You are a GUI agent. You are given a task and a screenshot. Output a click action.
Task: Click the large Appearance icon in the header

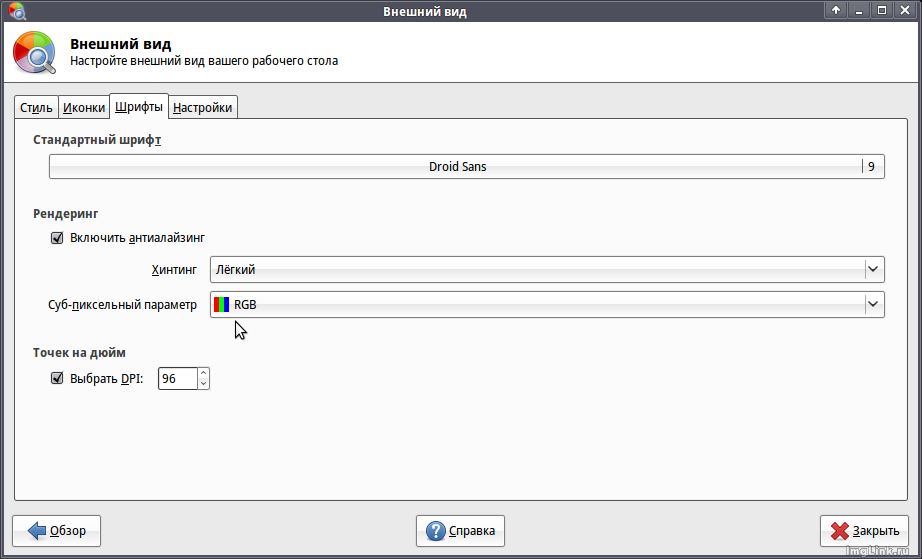click(35, 53)
